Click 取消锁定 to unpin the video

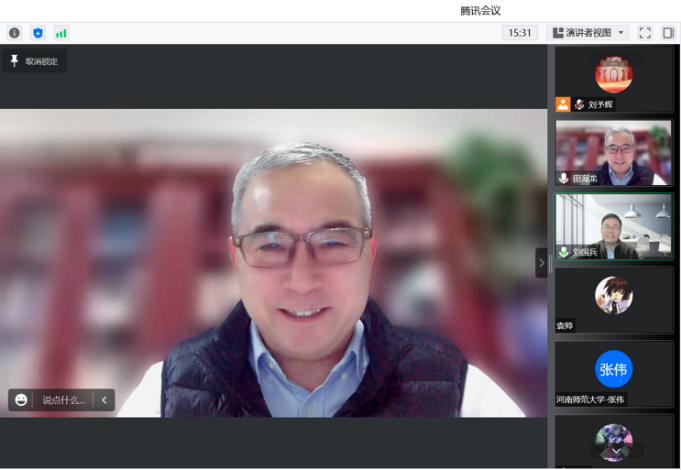pyautogui.click(x=34, y=61)
